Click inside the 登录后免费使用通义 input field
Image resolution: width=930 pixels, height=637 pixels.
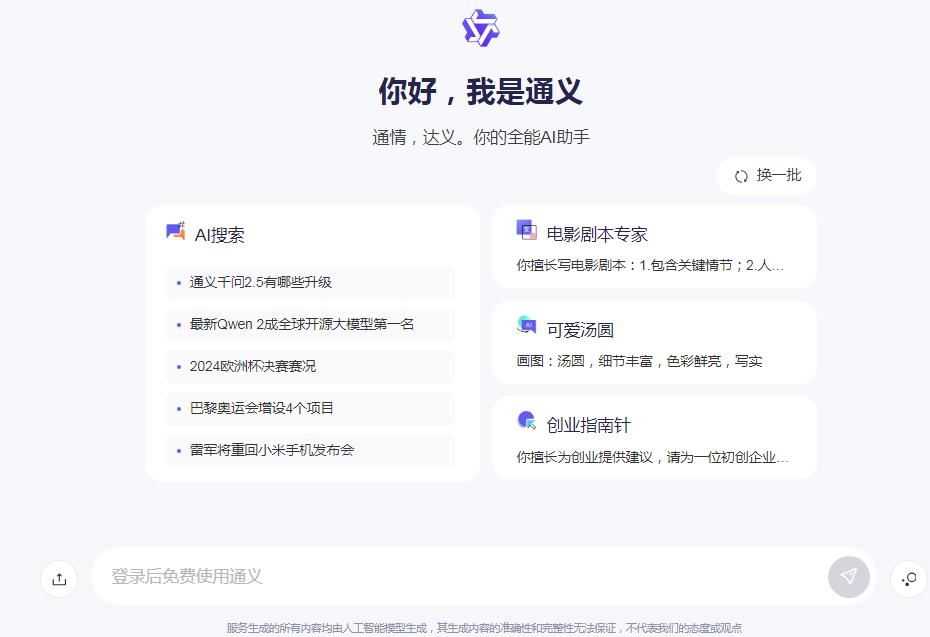pos(400,578)
